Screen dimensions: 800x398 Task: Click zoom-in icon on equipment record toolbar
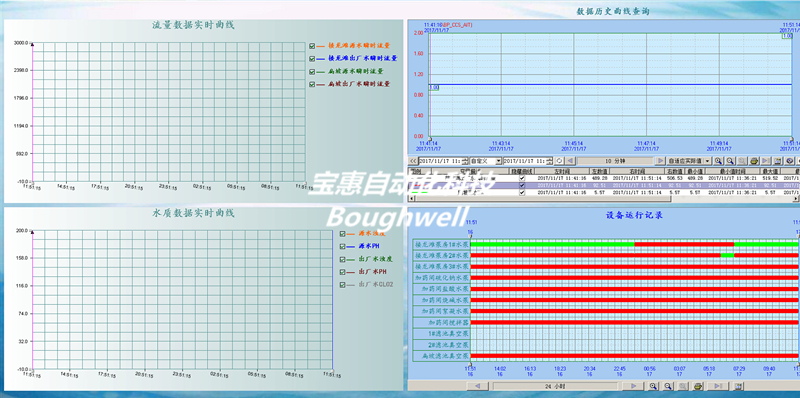click(653, 386)
